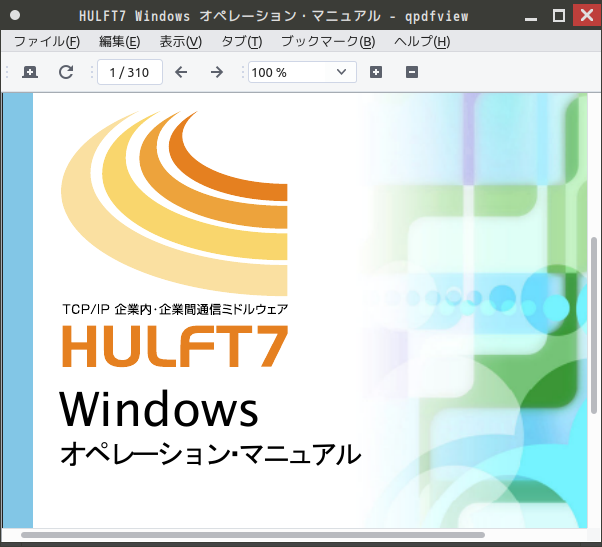Viewport: 602px width, 547px height.
Task: Close the qpdfview window
Action: (x=587, y=15)
